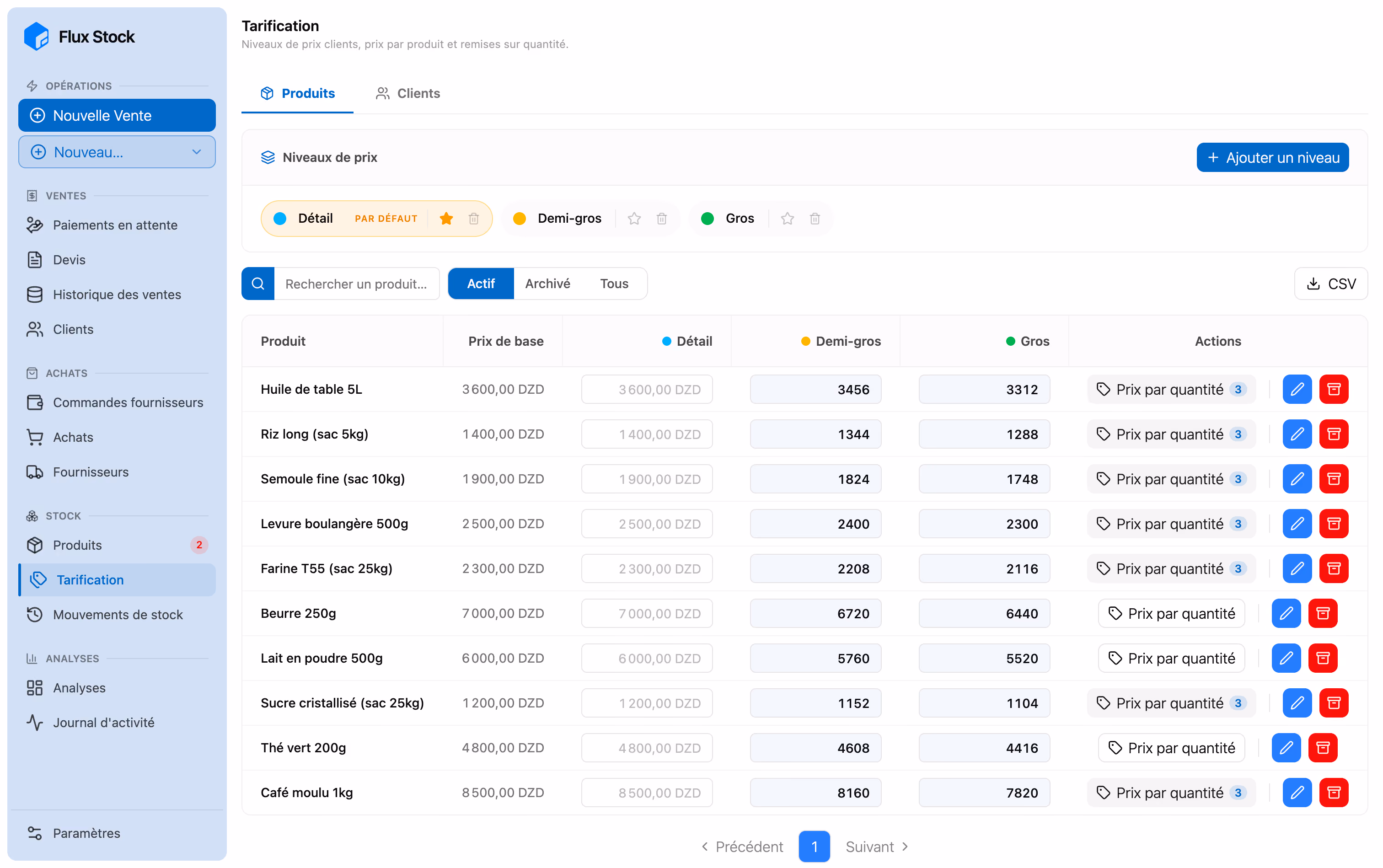Open Prix par quantité for Sucre cristallisé
The width and height of the screenshot is (1383, 868).
1171,702
